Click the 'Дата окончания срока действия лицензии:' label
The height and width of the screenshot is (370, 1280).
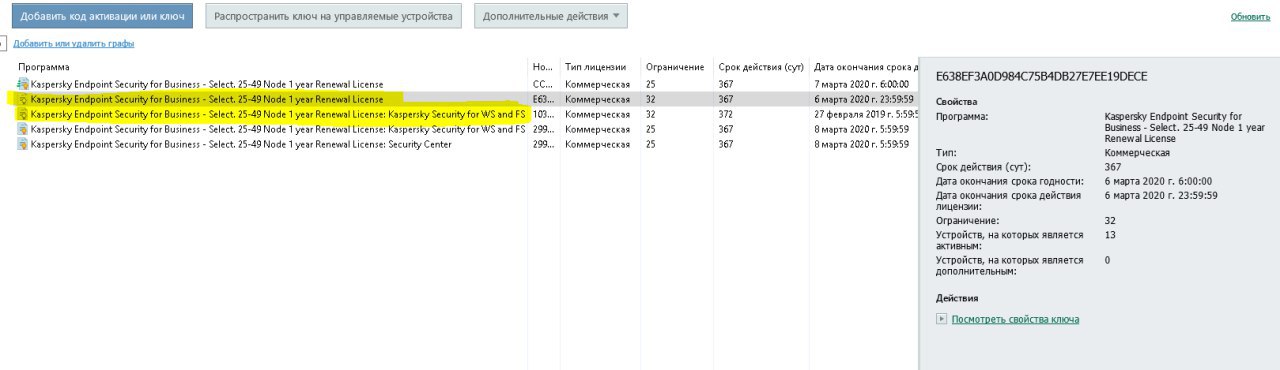click(x=1009, y=201)
